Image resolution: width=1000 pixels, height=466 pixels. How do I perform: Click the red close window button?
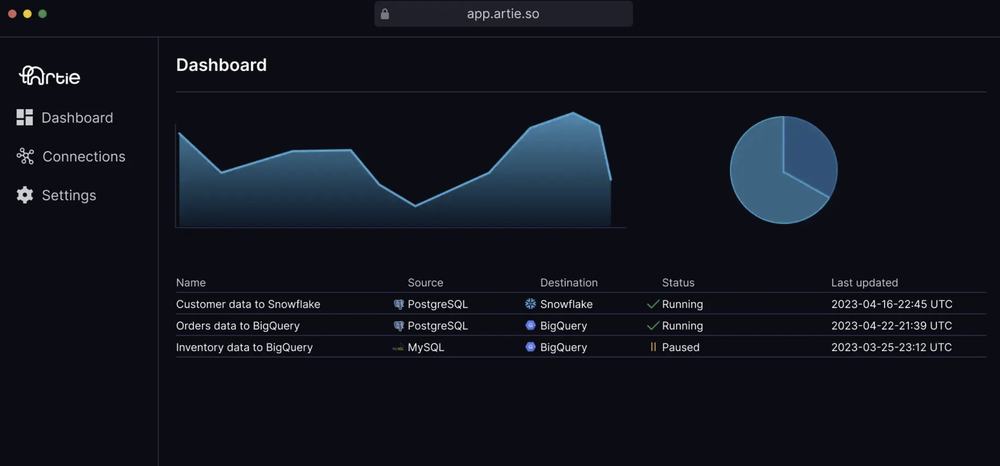coord(12,13)
